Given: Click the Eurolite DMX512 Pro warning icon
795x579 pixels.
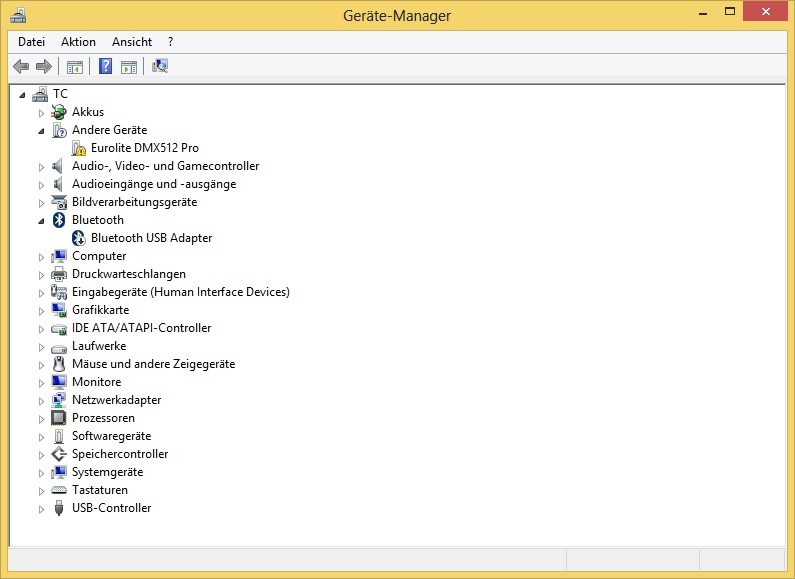Looking at the screenshot, I should coord(79,148).
